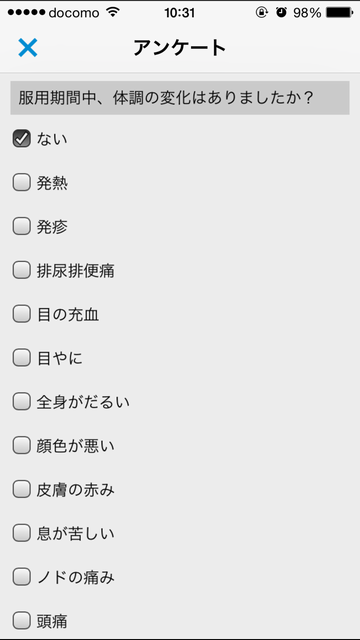Enable the 目やに checkbox
Viewport: 360px width, 640px height.
coord(22,358)
